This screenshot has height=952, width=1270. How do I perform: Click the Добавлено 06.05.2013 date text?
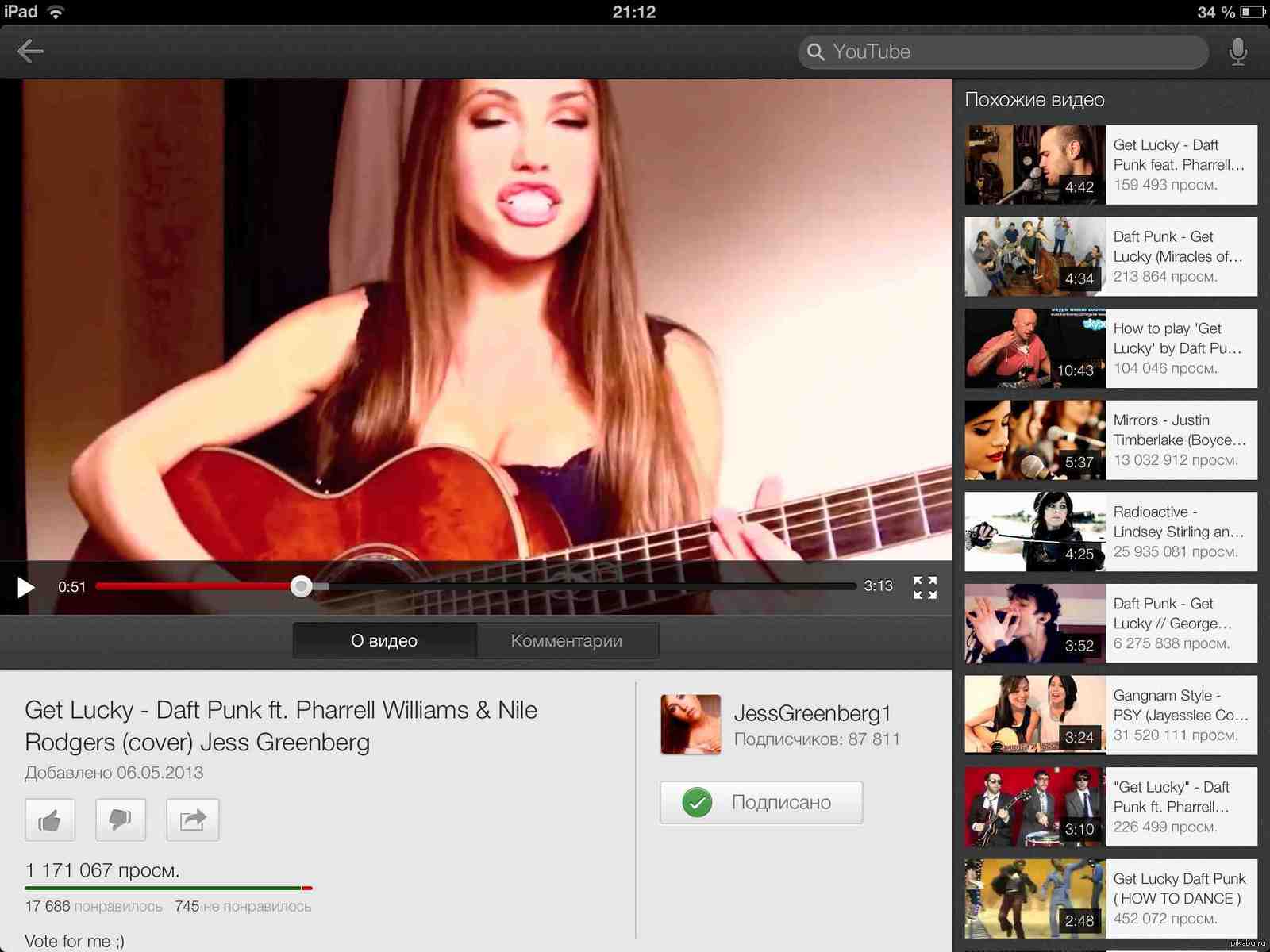[114, 773]
